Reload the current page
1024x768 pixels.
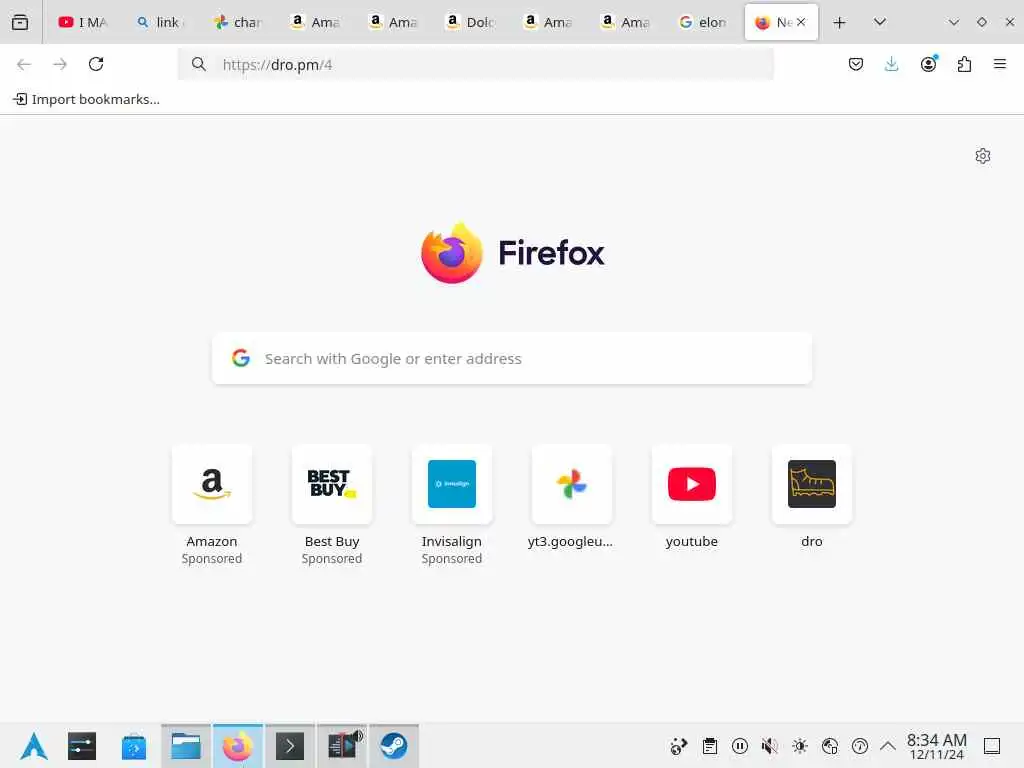[x=96, y=64]
